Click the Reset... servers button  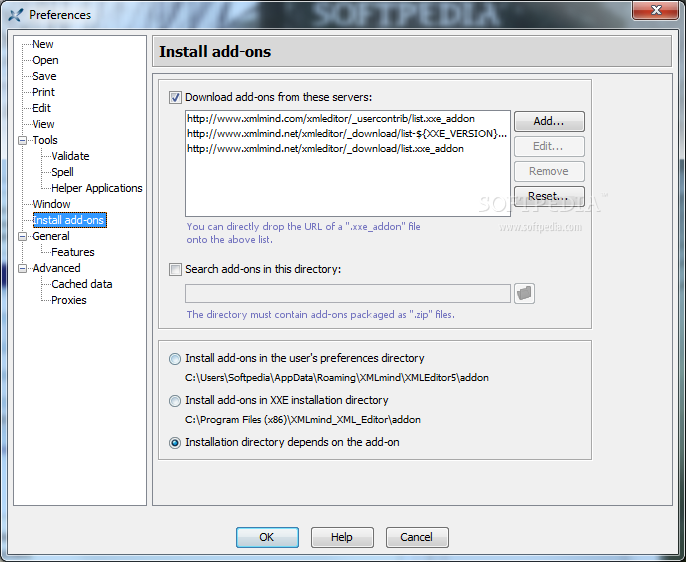click(x=549, y=196)
